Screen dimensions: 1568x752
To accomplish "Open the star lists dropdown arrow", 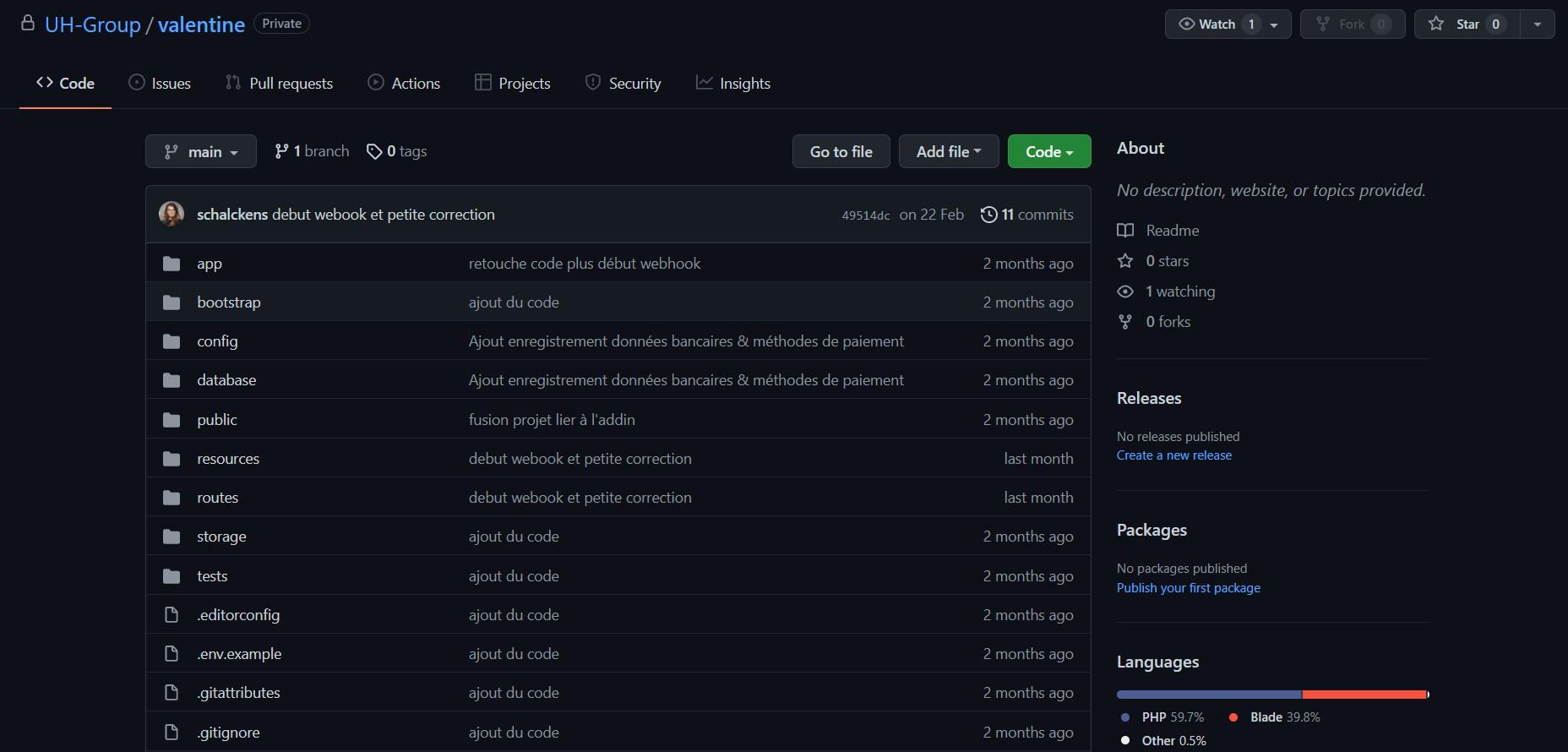I will coord(1538,24).
